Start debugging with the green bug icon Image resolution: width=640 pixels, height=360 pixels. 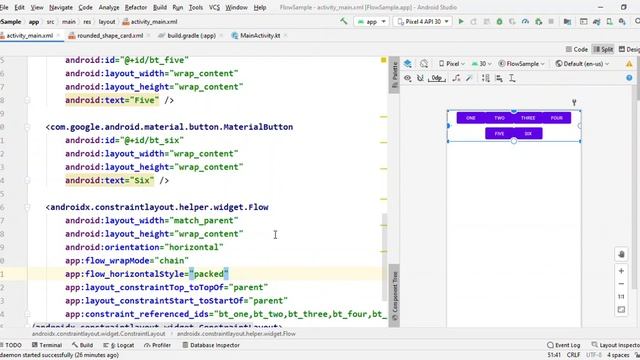(499, 22)
